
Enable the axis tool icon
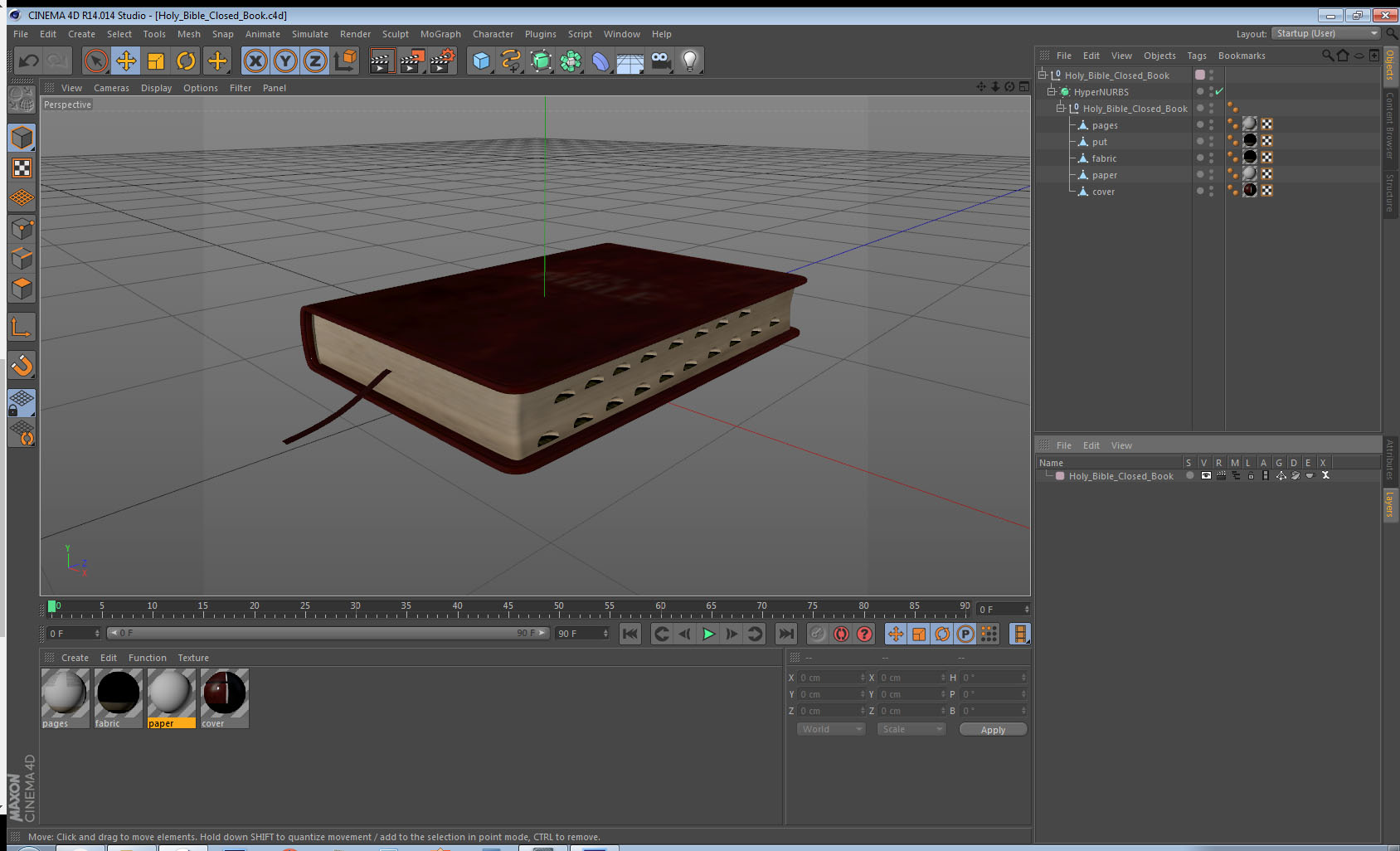pyautogui.click(x=22, y=328)
